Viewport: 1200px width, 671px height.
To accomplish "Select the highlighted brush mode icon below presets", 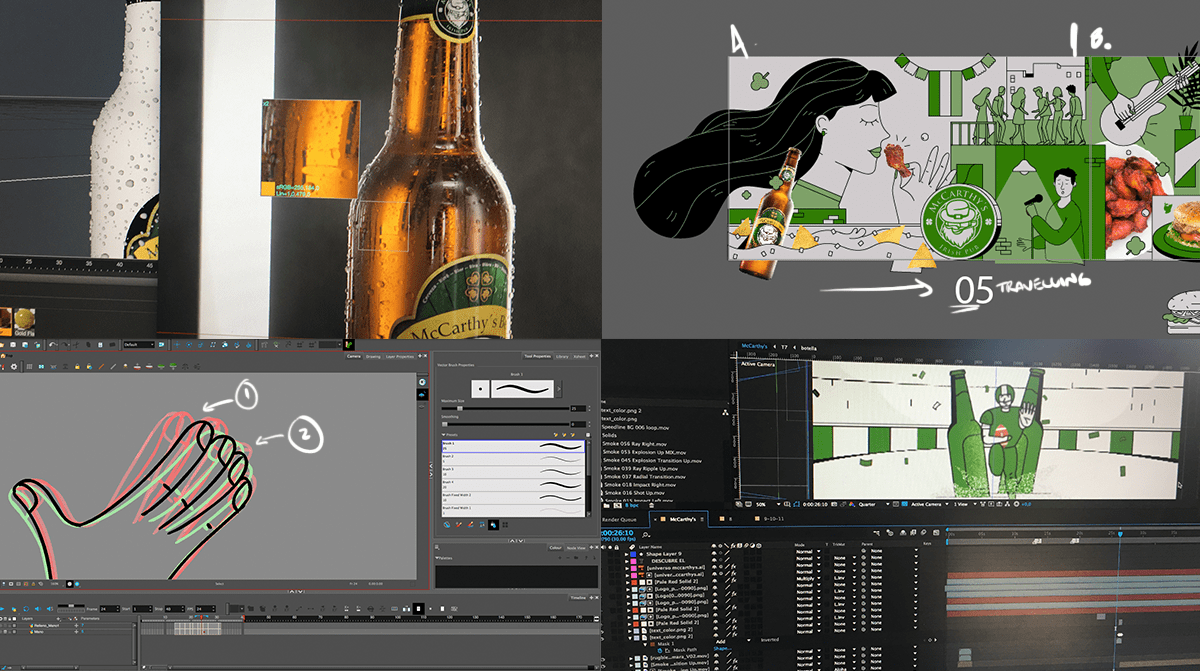I will [x=492, y=523].
